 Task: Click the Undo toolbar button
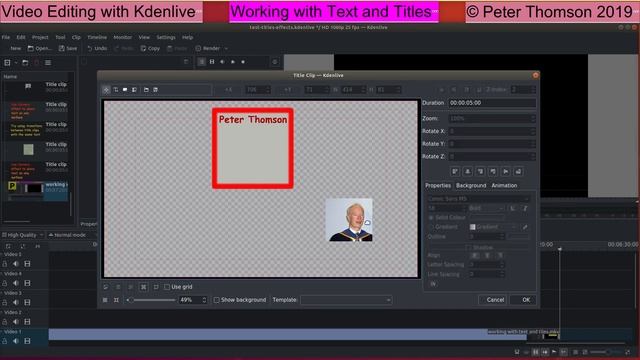coord(97,48)
